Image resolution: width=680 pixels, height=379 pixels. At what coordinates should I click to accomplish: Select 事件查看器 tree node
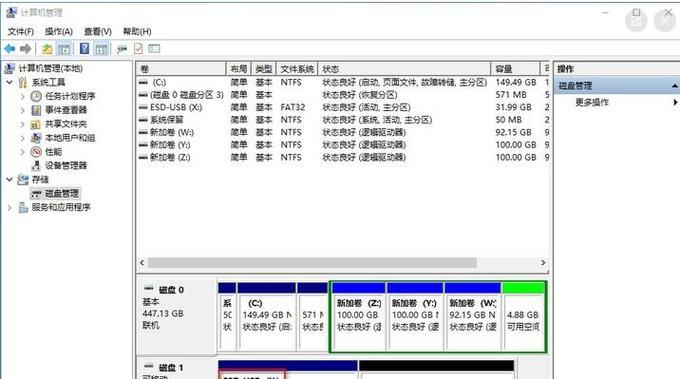65,110
